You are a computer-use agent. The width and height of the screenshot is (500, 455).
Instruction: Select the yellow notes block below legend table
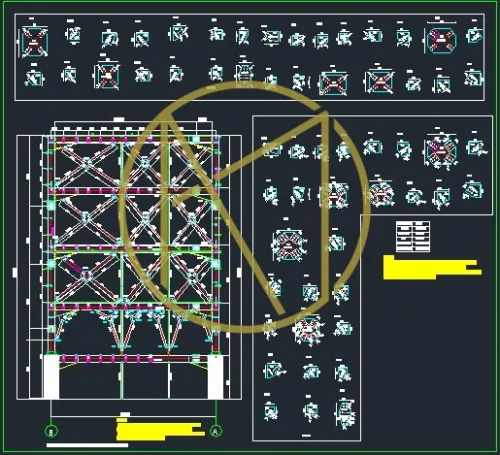[432, 267]
